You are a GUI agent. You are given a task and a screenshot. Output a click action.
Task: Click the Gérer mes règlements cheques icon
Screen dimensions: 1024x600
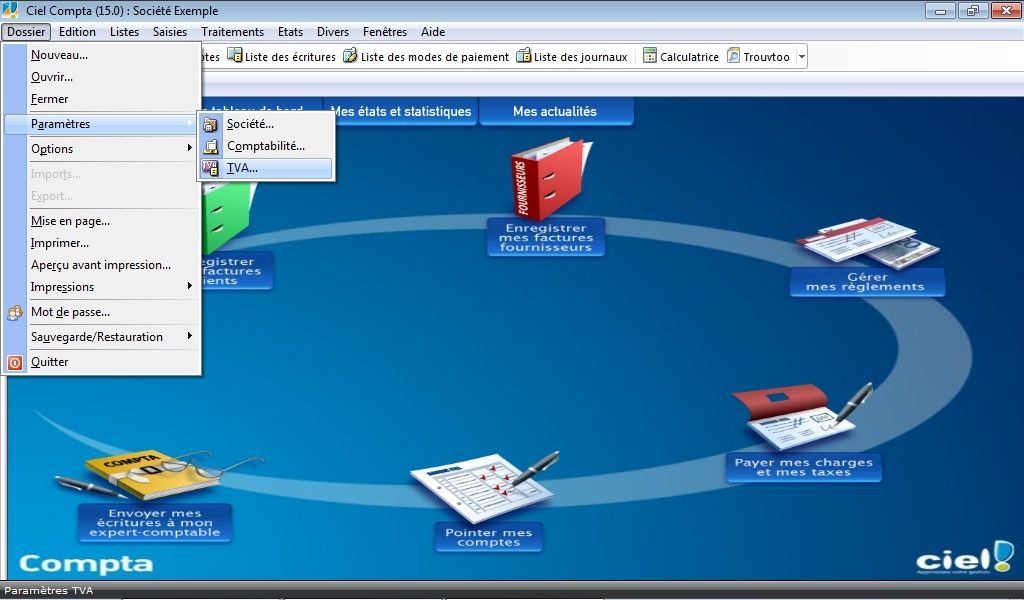868,243
